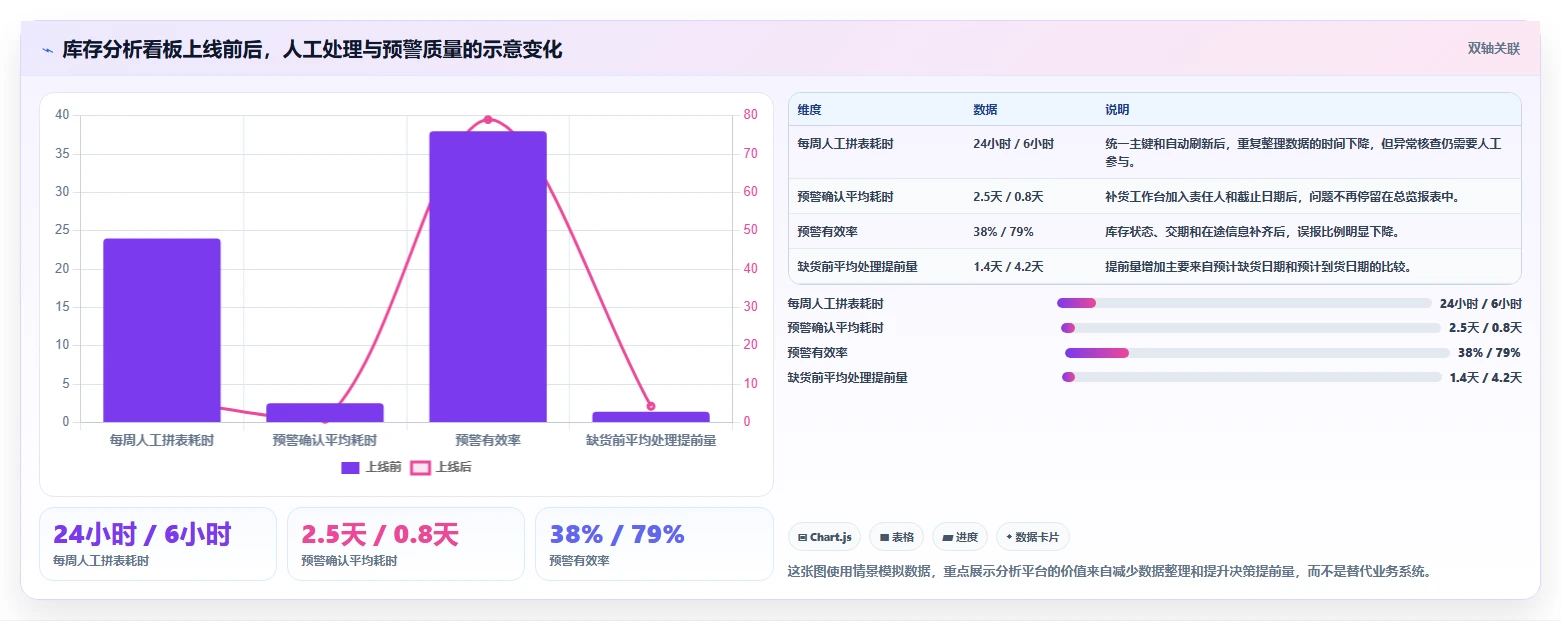
Task: Open the 38% / 79% data card
Action: (x=654, y=544)
